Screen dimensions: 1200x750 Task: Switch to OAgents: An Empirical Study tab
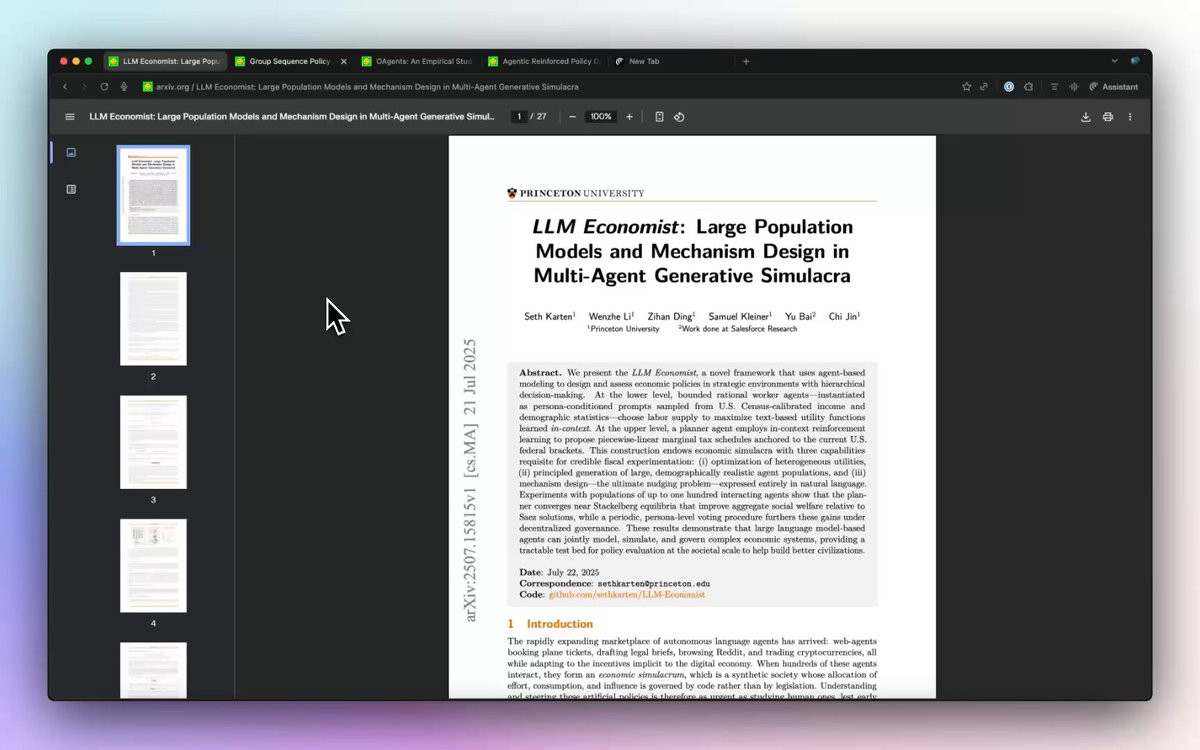point(417,61)
